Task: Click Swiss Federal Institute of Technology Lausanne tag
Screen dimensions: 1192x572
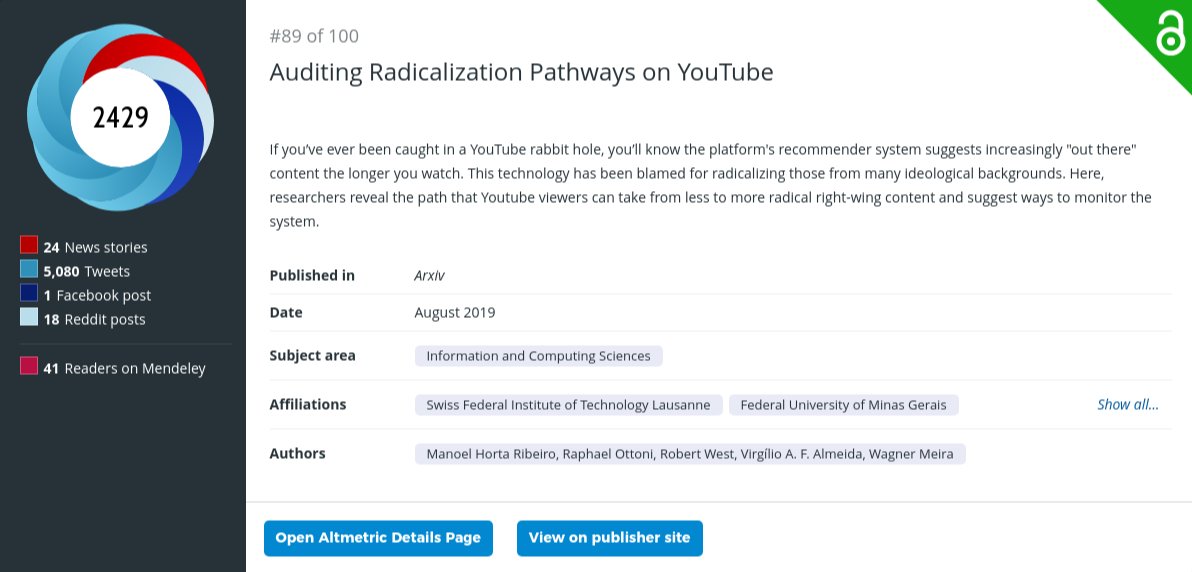Action: (x=568, y=405)
